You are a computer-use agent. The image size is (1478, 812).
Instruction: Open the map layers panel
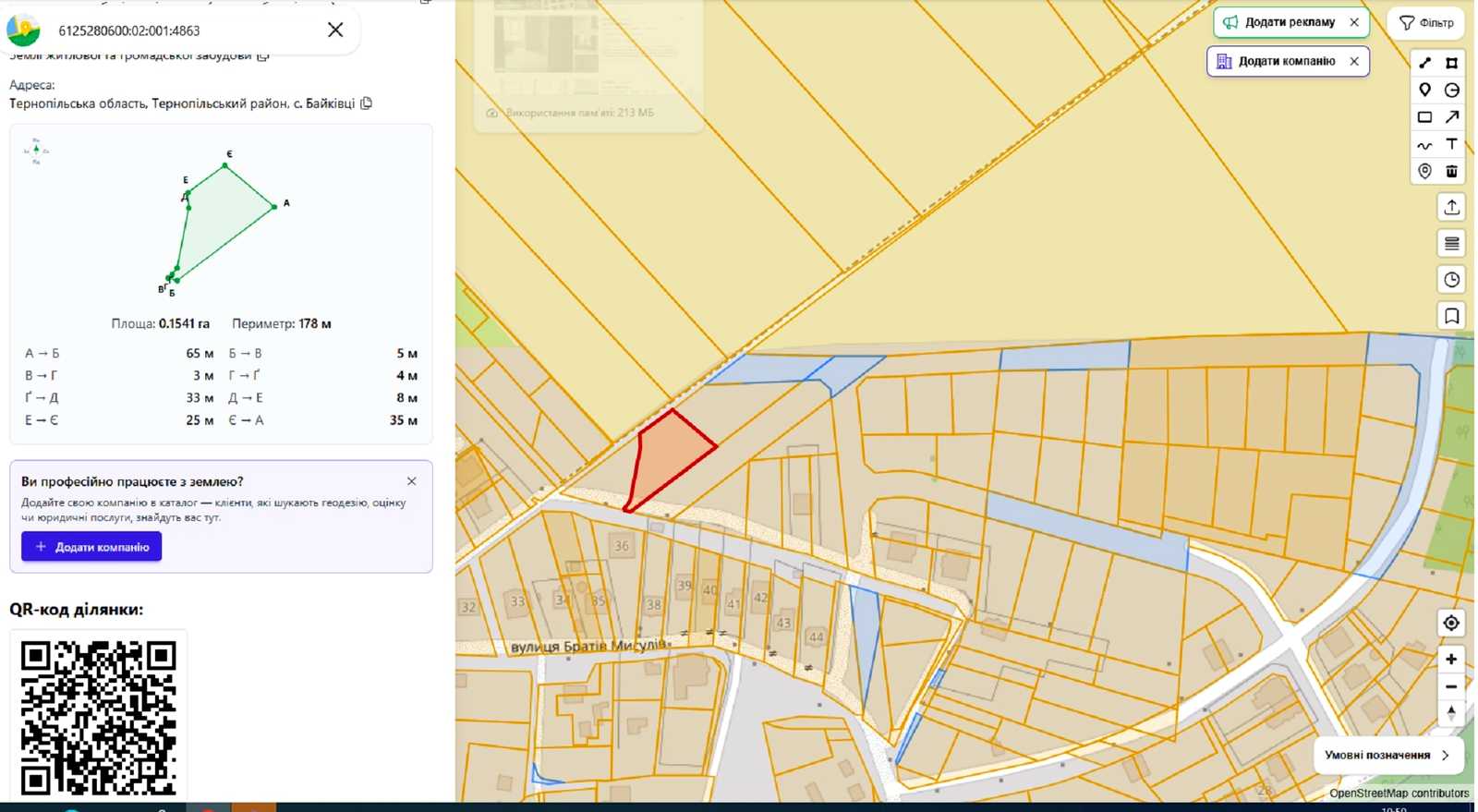(1452, 244)
